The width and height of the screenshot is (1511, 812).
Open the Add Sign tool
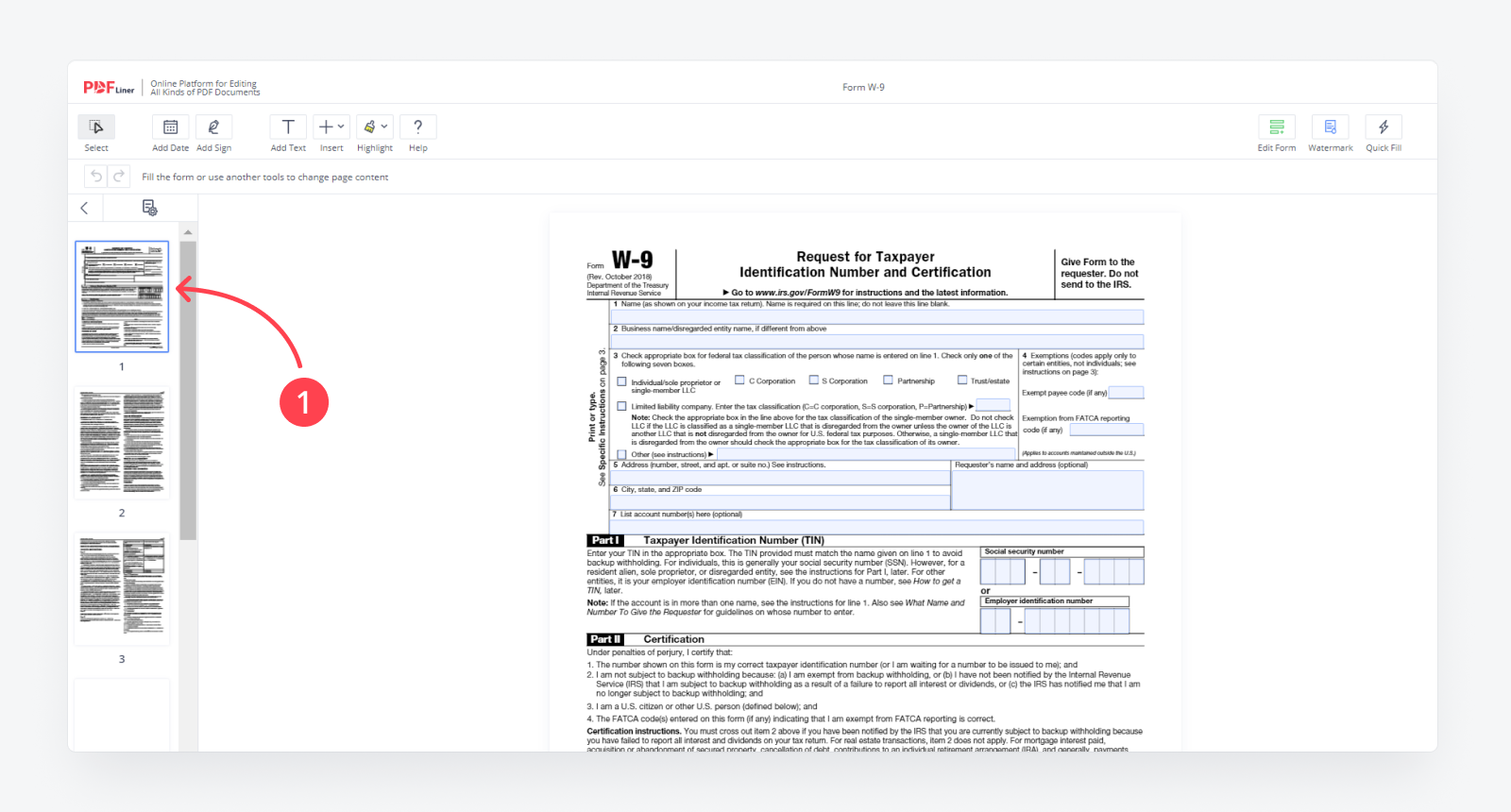pos(213,127)
